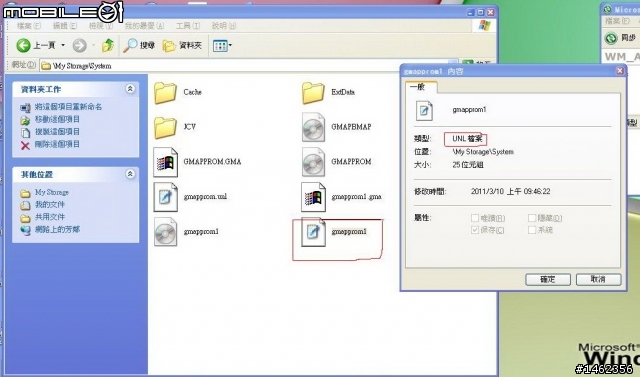Select the JCV folder icon
The height and width of the screenshot is (377, 640).
pyautogui.click(x=165, y=127)
